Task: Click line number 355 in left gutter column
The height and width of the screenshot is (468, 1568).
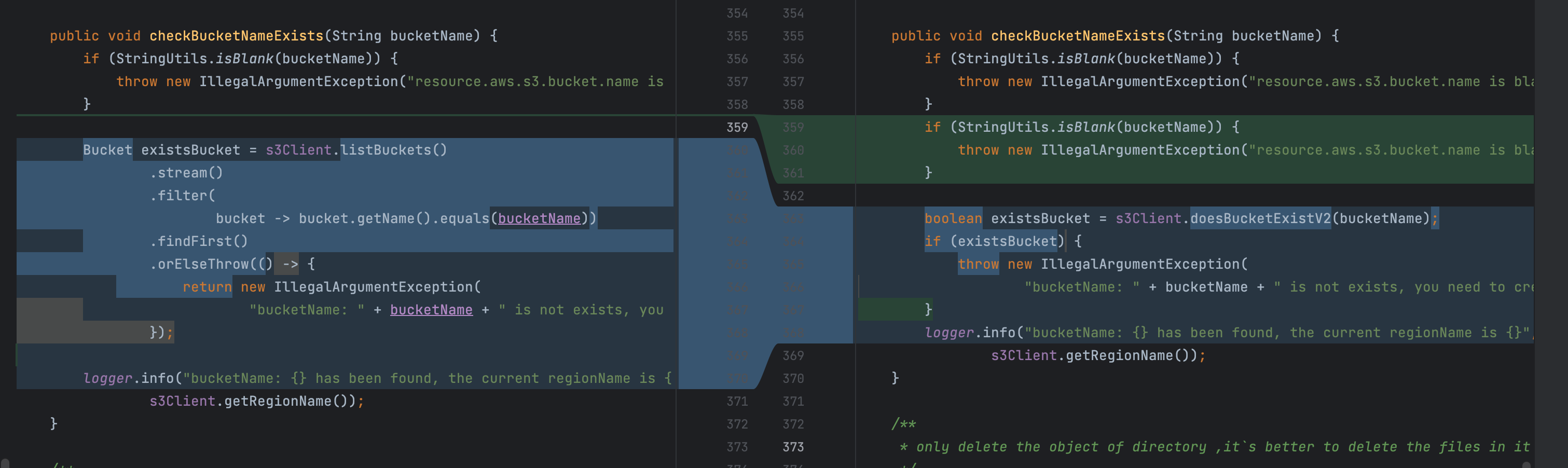Action: (736, 36)
